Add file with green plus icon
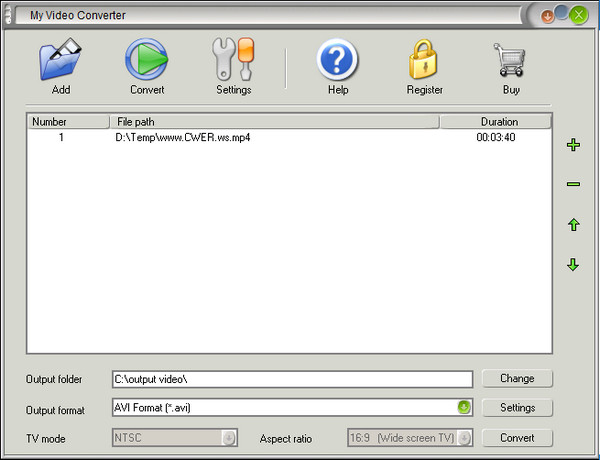 pyautogui.click(x=573, y=145)
